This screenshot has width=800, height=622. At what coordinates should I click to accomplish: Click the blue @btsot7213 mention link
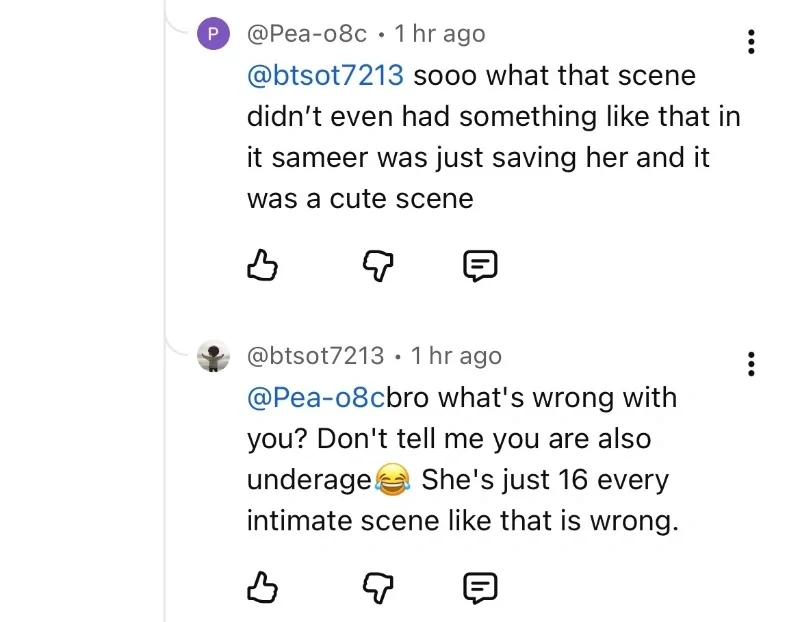coord(325,75)
